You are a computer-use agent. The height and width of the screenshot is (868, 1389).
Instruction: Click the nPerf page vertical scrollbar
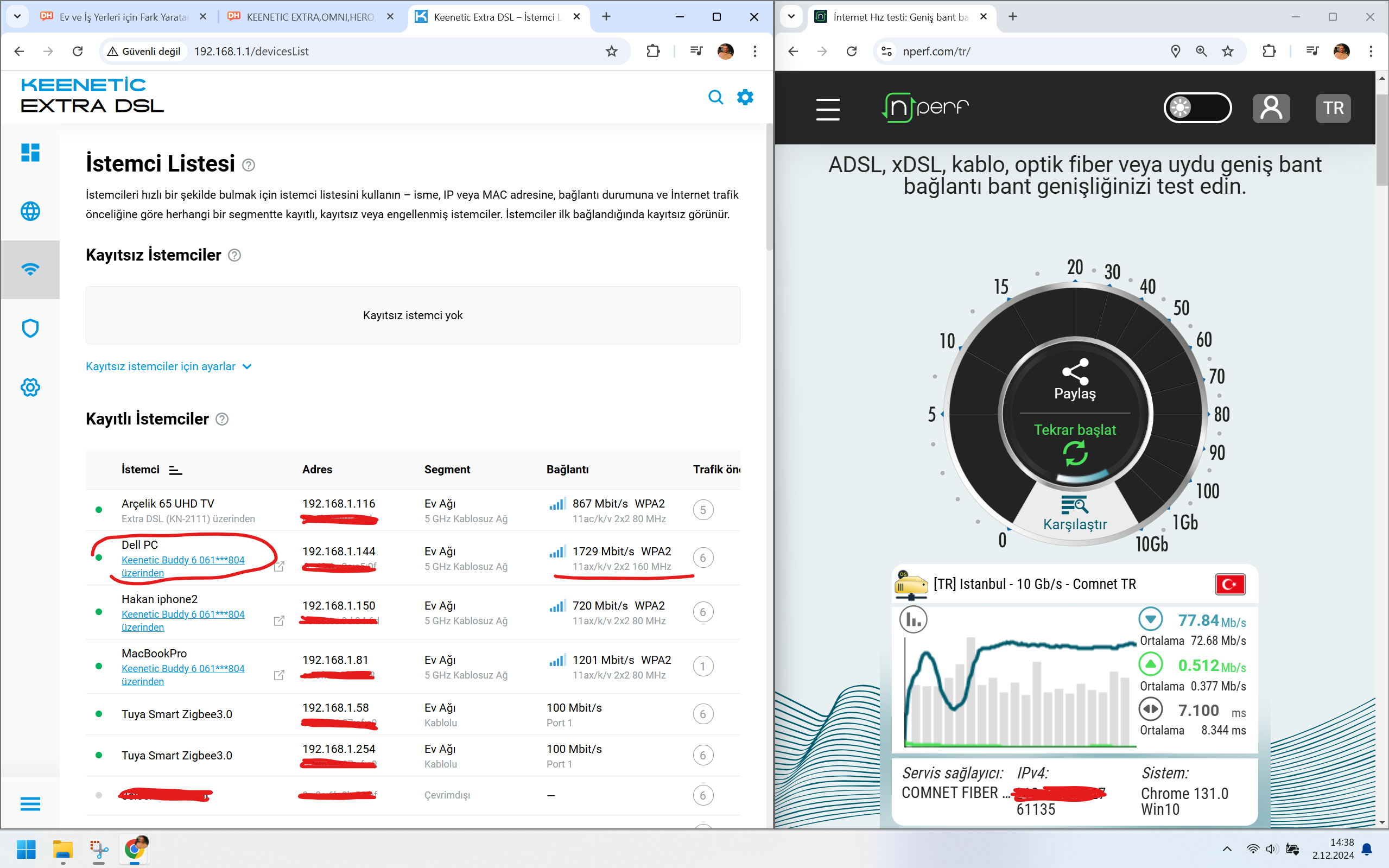[1381, 140]
